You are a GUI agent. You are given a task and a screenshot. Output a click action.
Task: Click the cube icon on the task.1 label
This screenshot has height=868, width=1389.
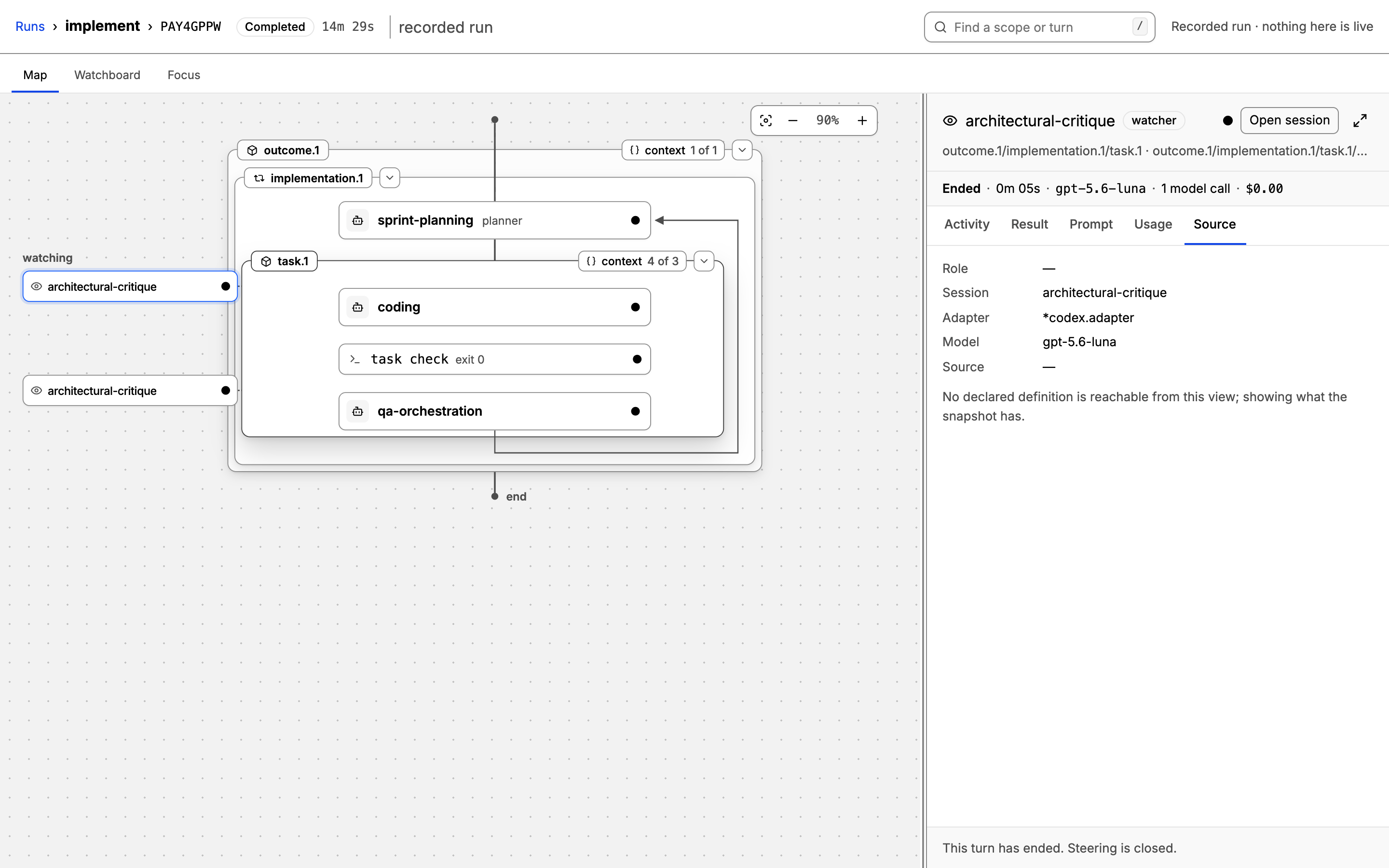pos(266,261)
